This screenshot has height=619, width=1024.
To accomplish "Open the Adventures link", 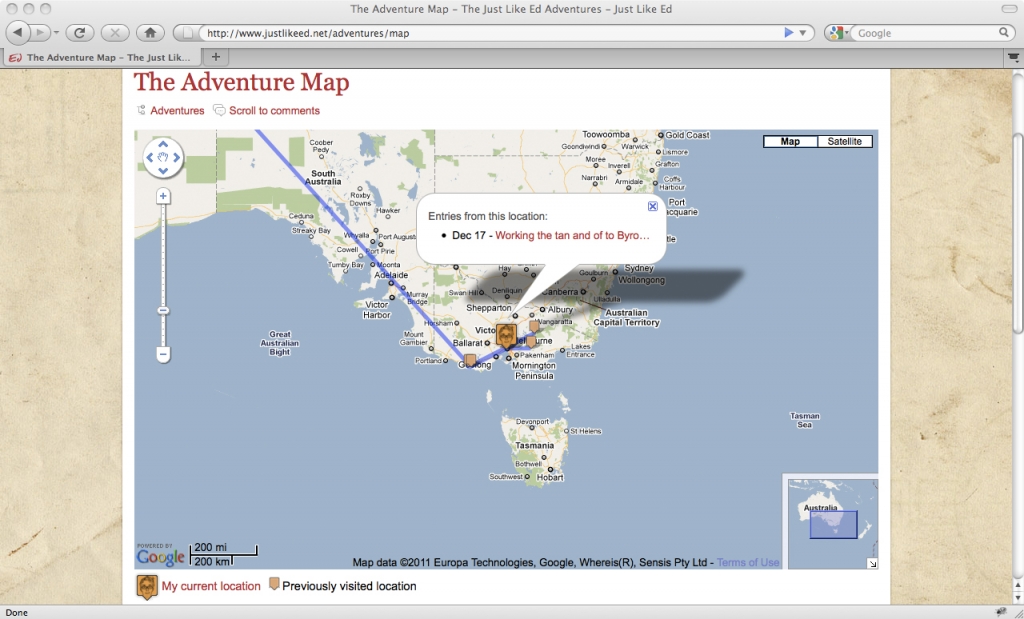I will click(x=177, y=110).
